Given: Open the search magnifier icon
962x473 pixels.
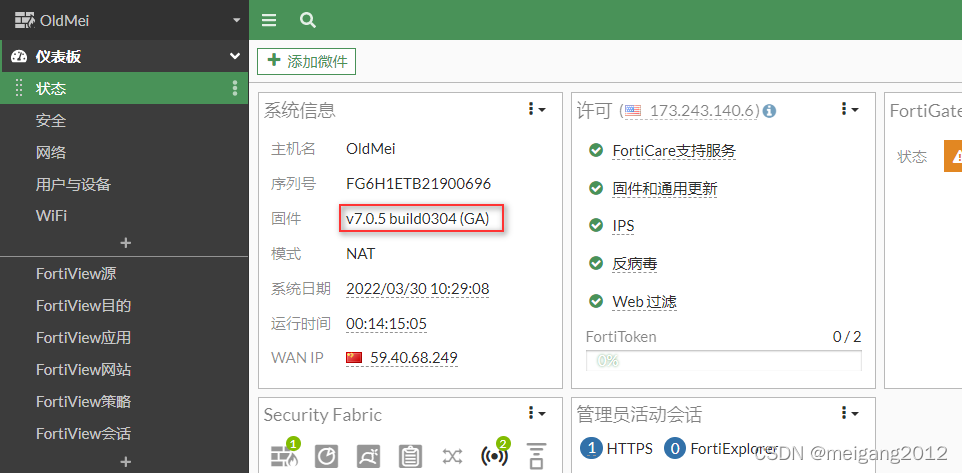Looking at the screenshot, I should [x=307, y=20].
